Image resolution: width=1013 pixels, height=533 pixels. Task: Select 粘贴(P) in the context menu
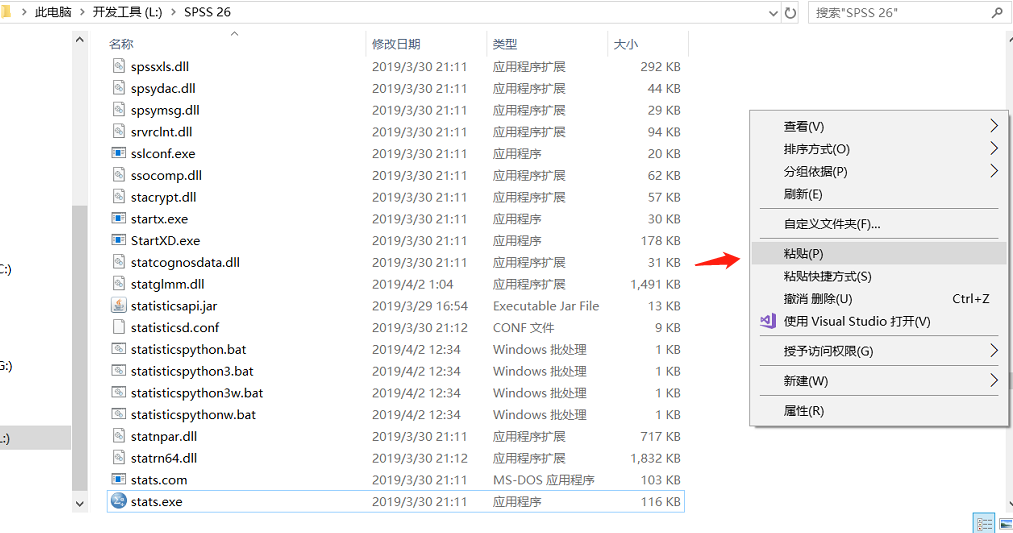[x=879, y=253]
